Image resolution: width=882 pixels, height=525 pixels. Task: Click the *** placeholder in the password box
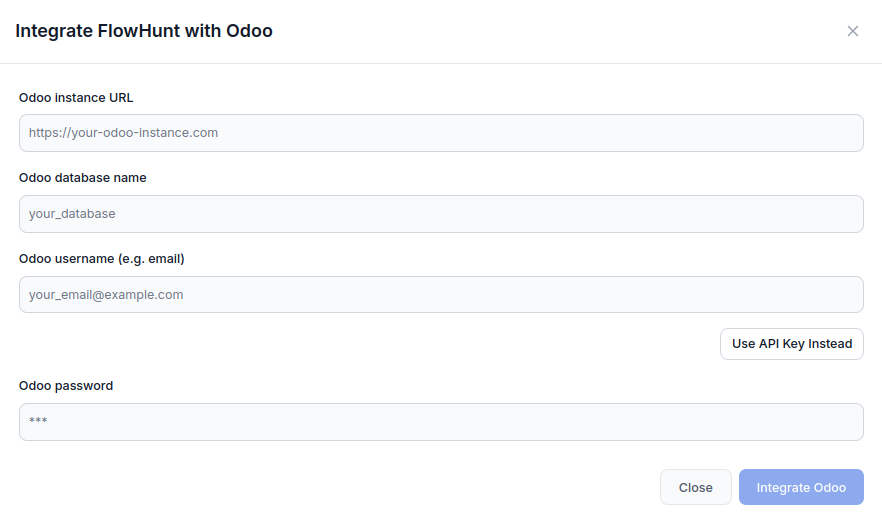click(38, 422)
